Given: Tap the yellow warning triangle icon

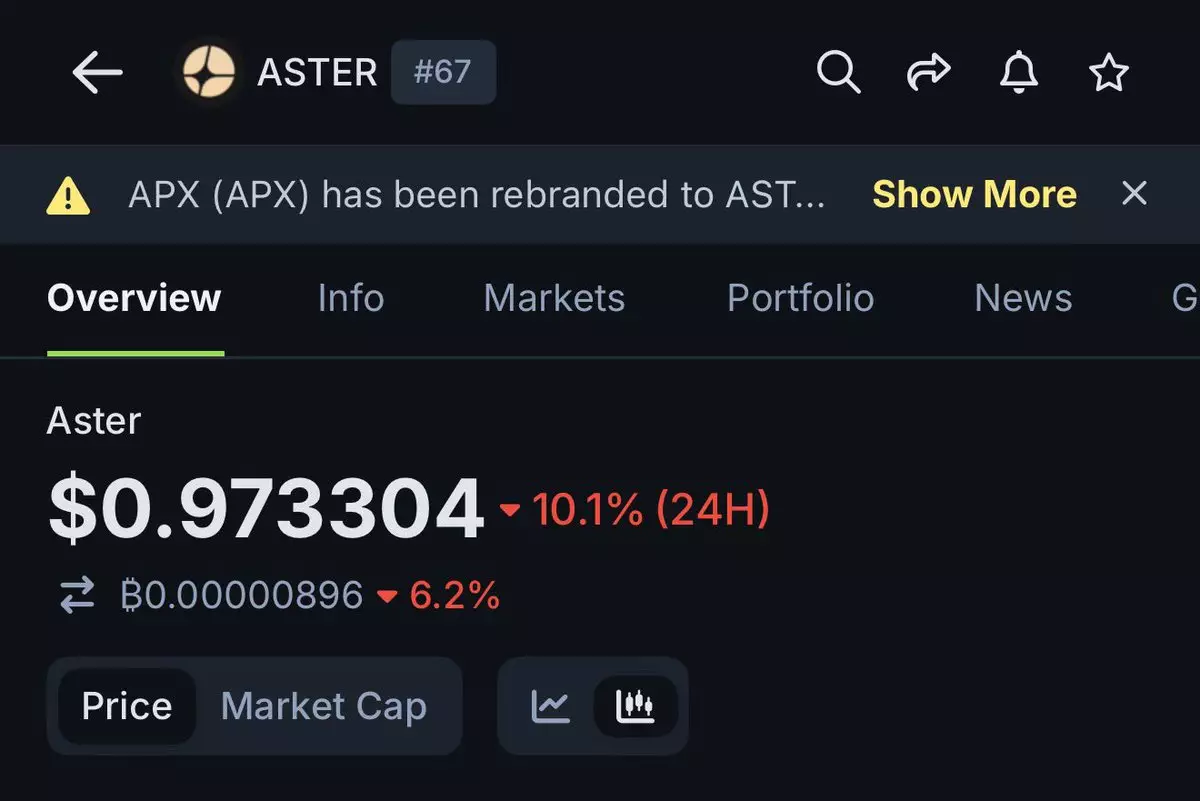Looking at the screenshot, I should 68,196.
